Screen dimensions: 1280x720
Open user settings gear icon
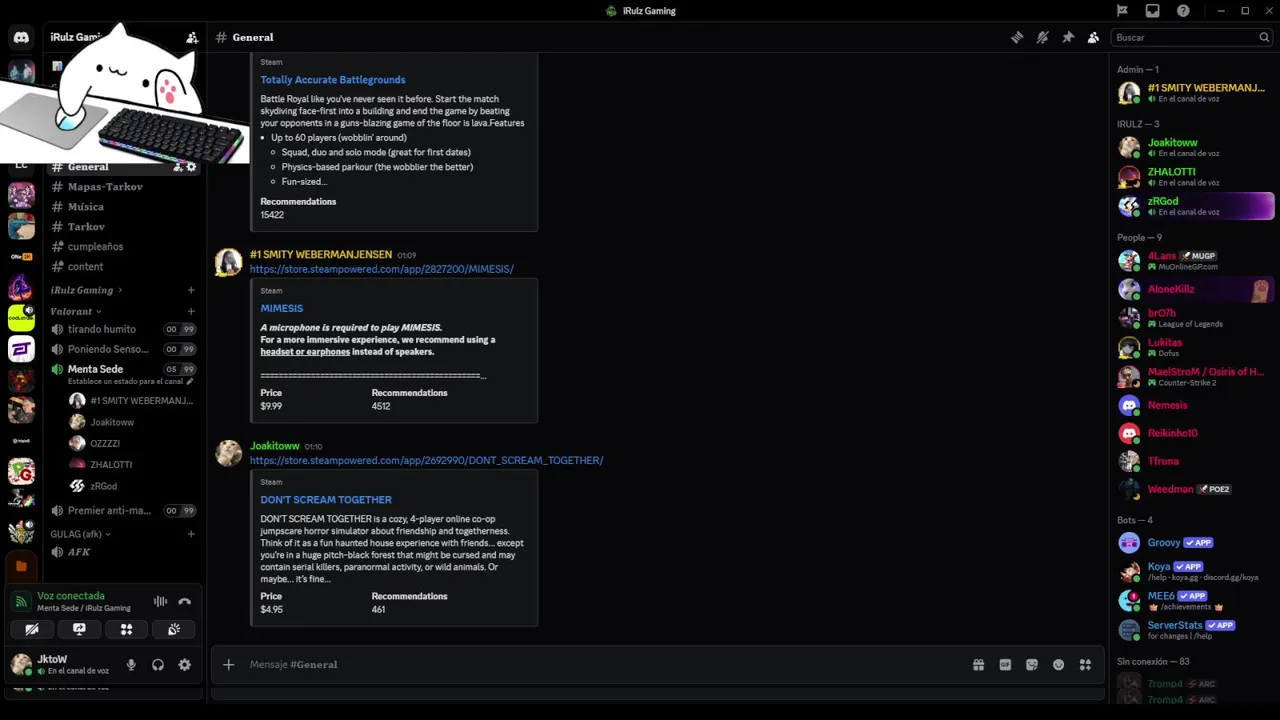point(184,664)
